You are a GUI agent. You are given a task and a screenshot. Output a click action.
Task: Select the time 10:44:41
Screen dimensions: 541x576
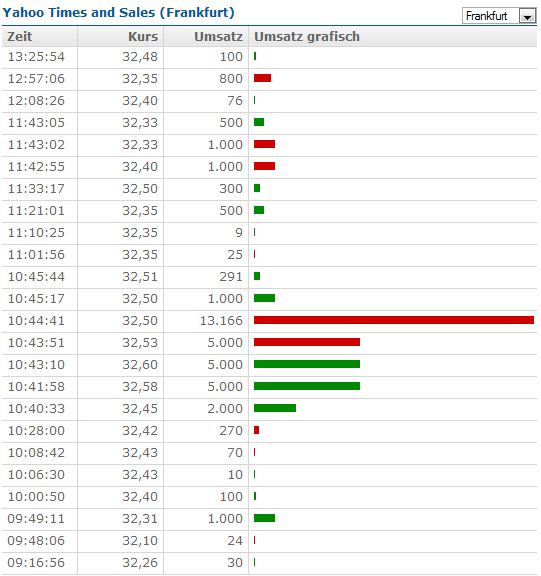(x=36, y=321)
